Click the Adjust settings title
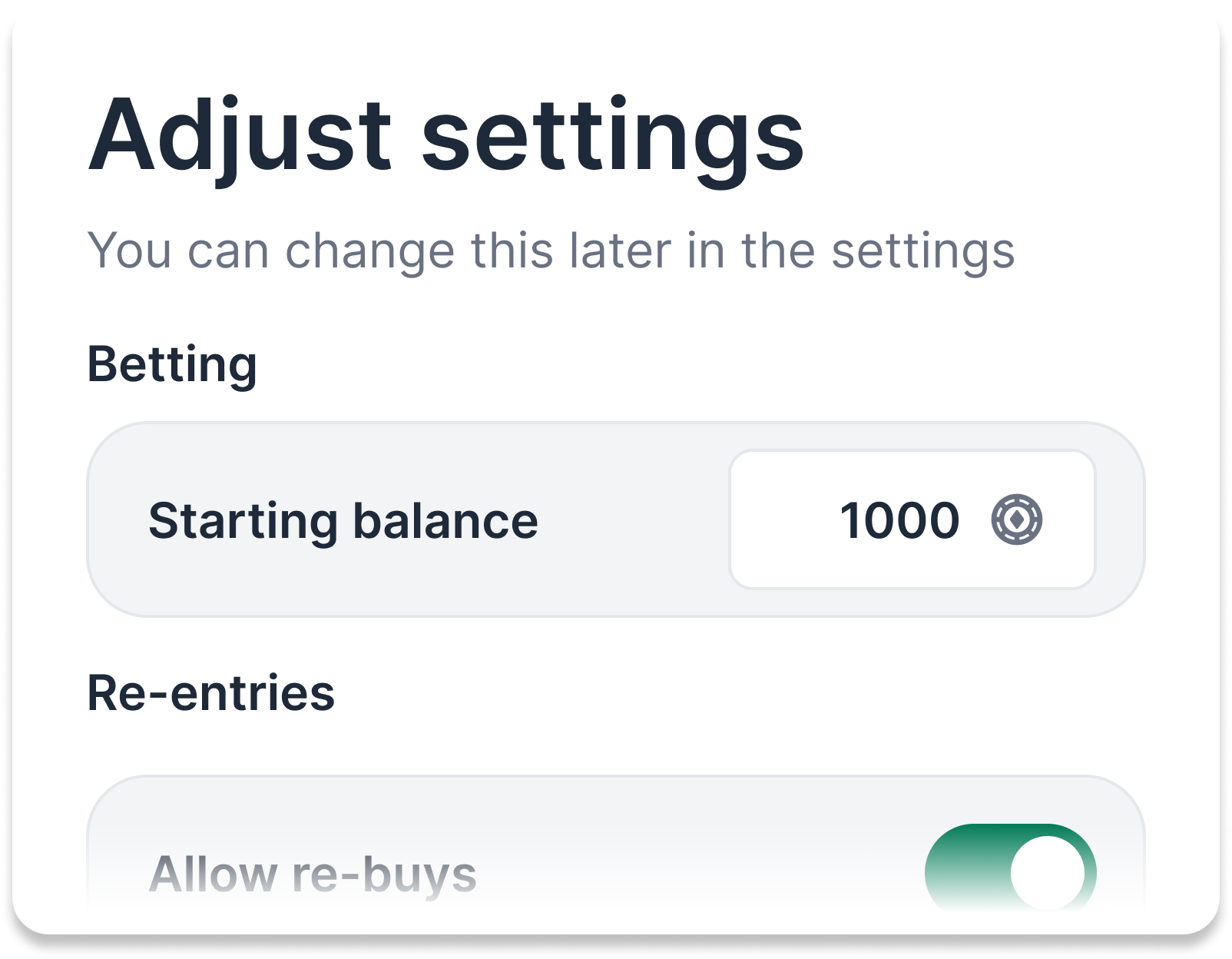 point(445,136)
